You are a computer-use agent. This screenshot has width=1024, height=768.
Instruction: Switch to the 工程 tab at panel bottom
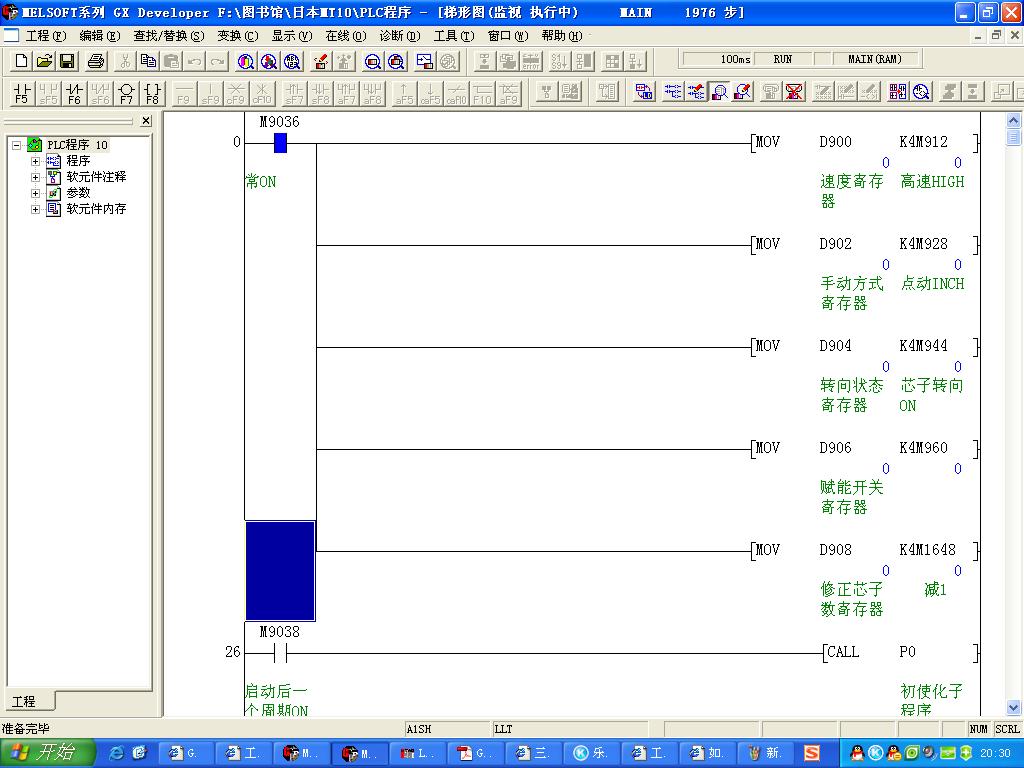click(24, 701)
